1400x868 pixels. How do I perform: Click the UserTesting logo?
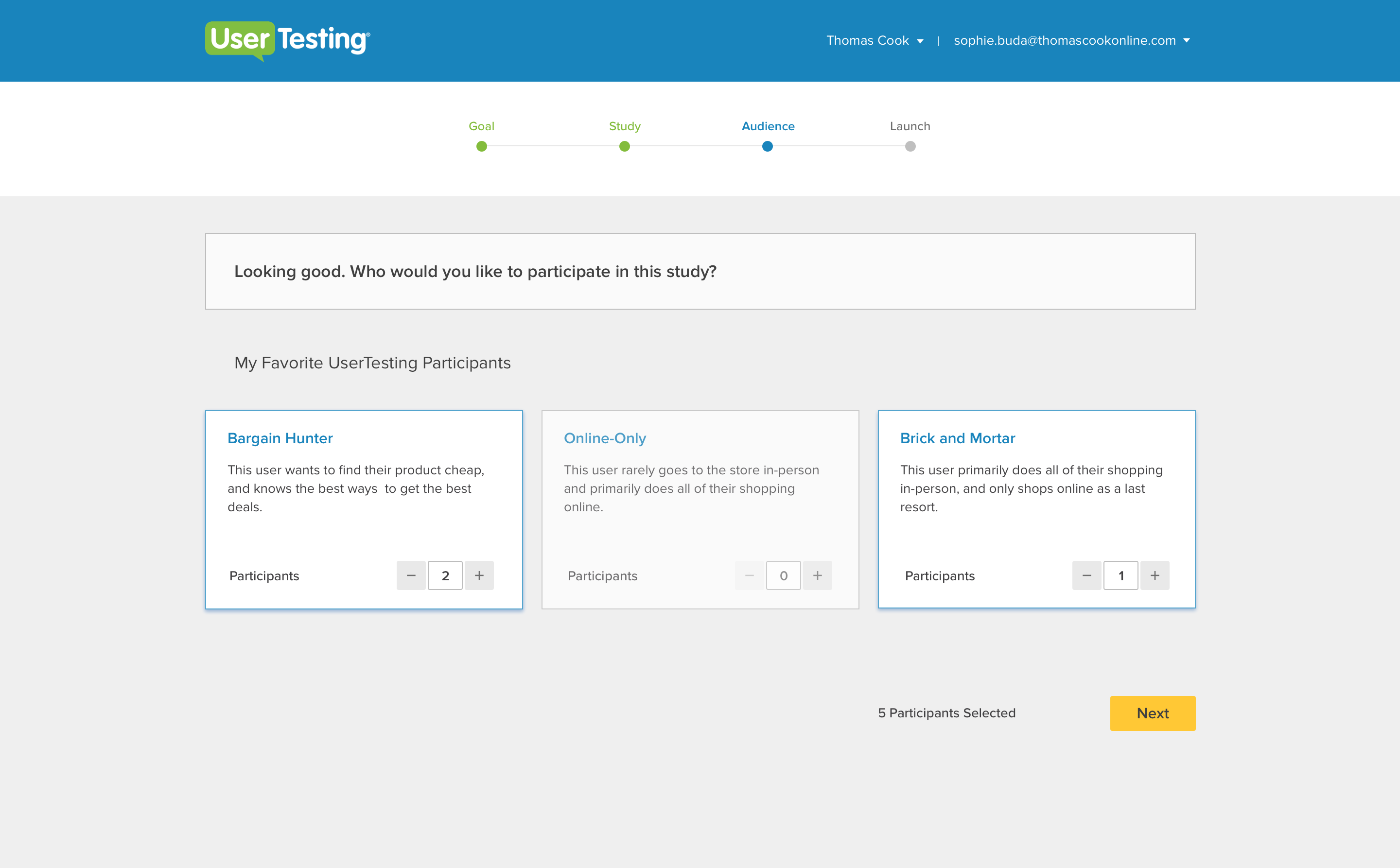click(288, 41)
